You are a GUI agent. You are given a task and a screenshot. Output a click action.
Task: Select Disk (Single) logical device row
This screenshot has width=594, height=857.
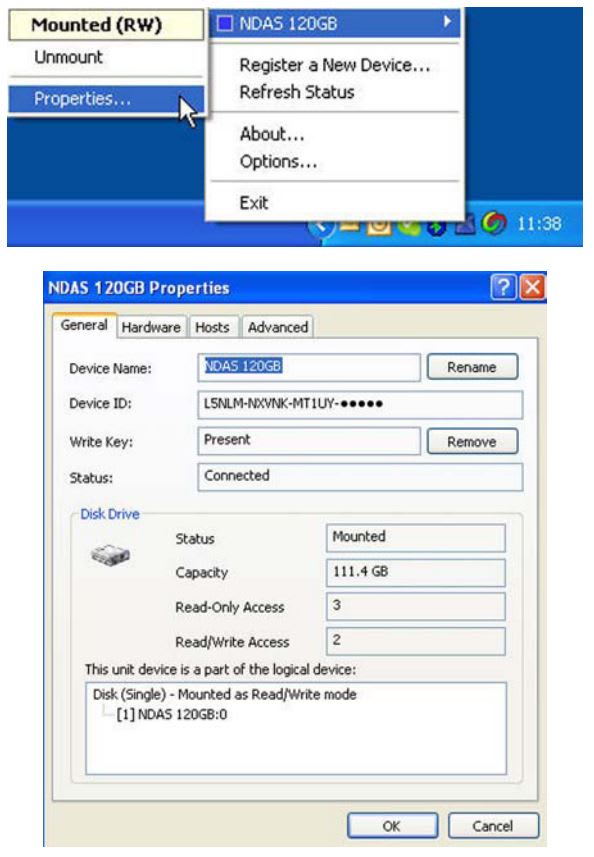click(225, 695)
